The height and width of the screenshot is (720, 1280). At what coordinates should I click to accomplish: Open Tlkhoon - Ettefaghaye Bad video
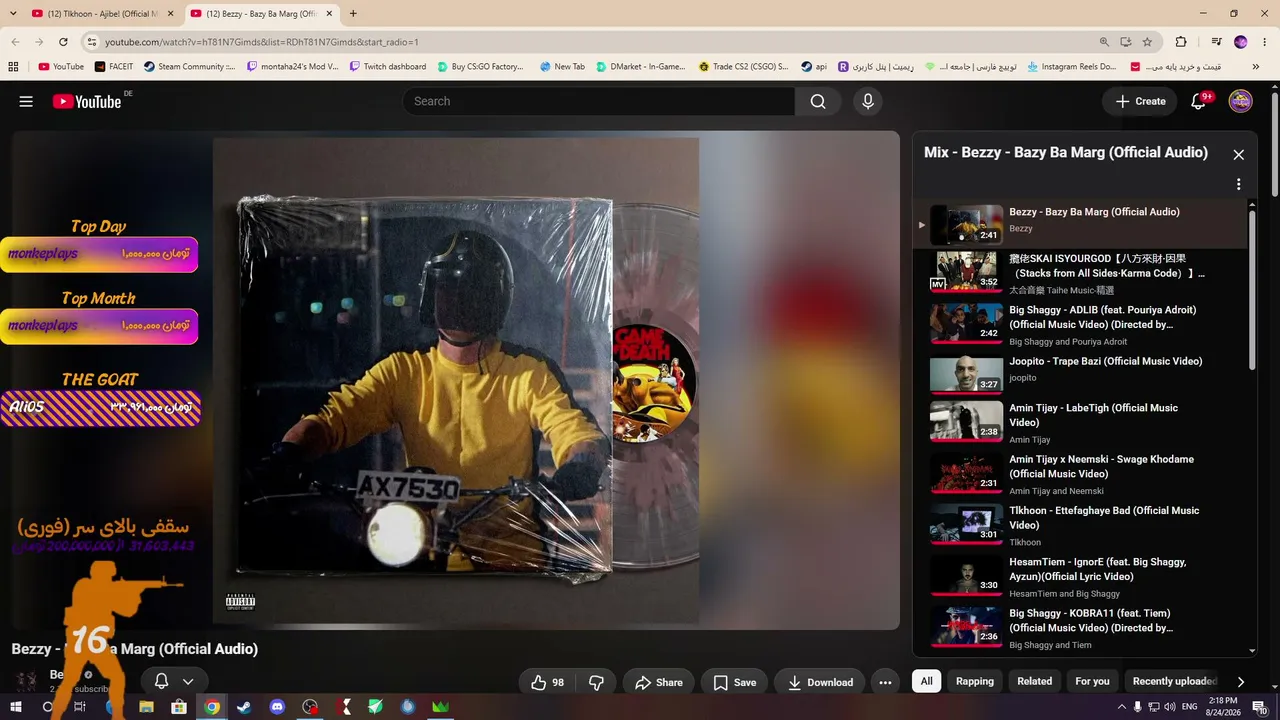pyautogui.click(x=1081, y=525)
